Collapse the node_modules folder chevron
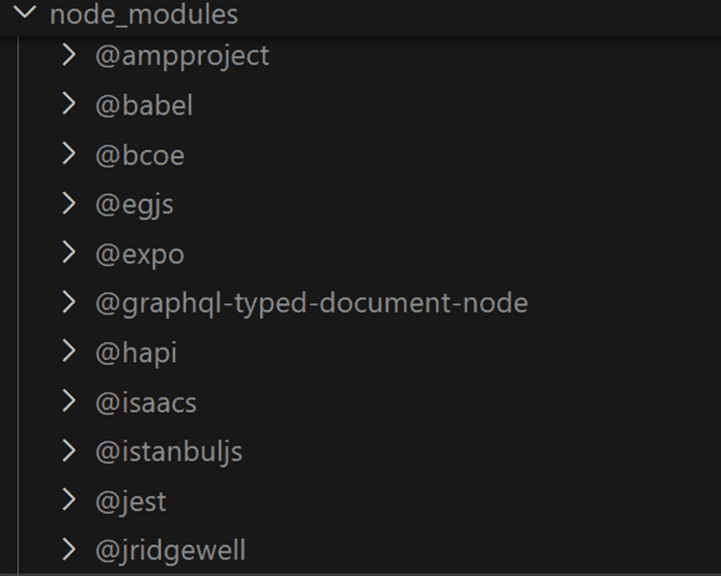 point(24,14)
